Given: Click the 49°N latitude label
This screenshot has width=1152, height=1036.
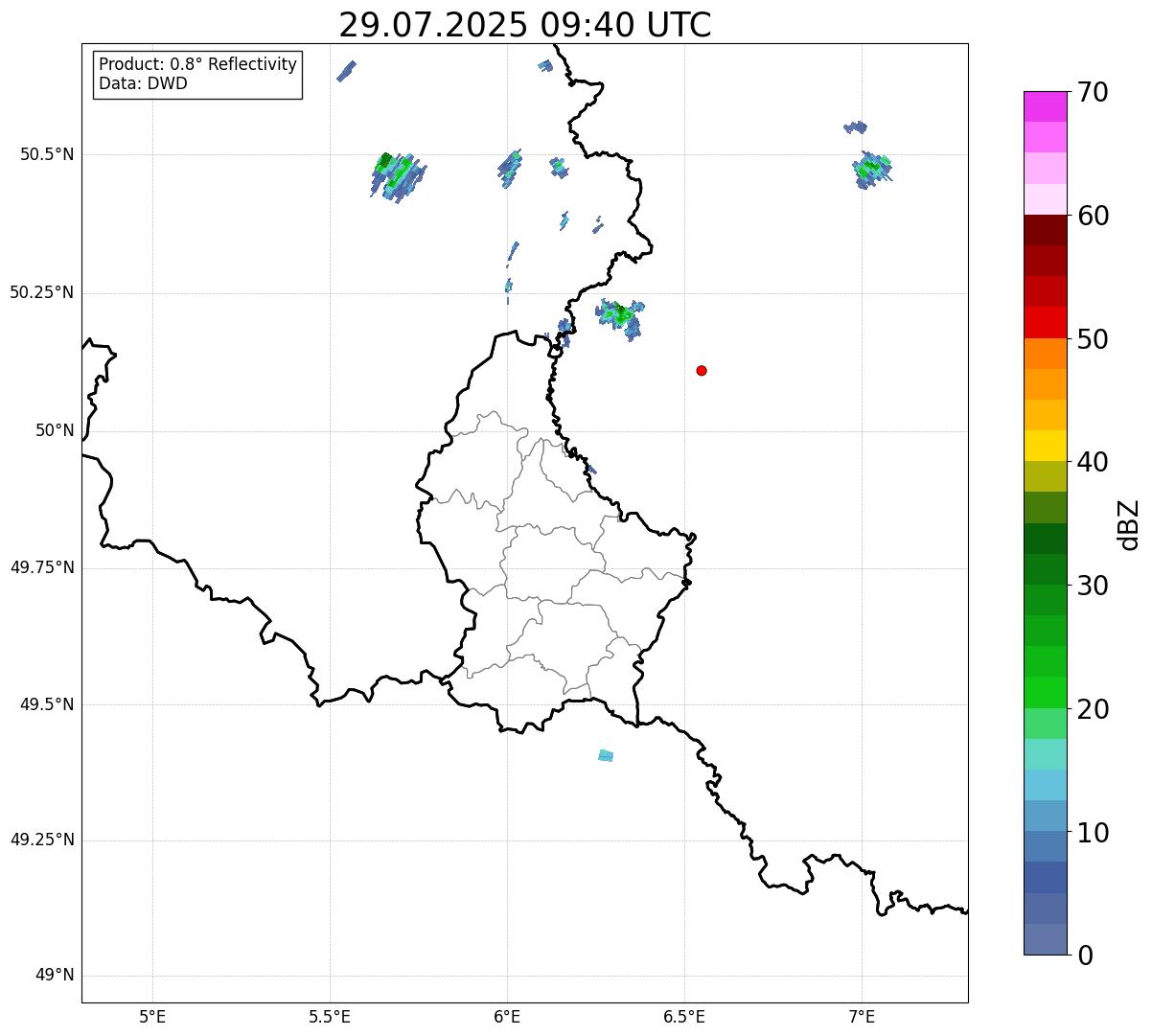Looking at the screenshot, I should (55, 976).
